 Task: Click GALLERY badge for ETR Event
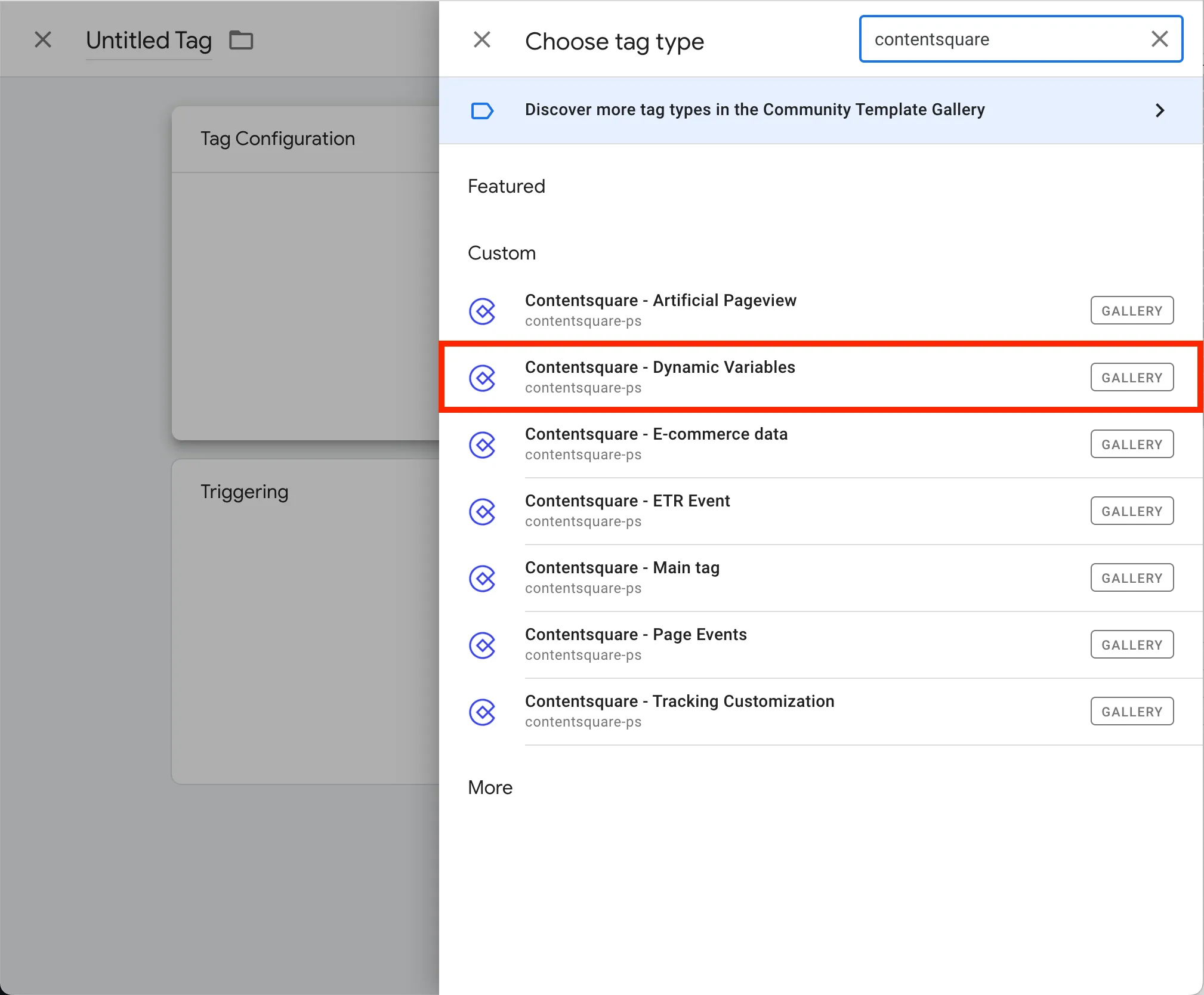pyautogui.click(x=1131, y=511)
